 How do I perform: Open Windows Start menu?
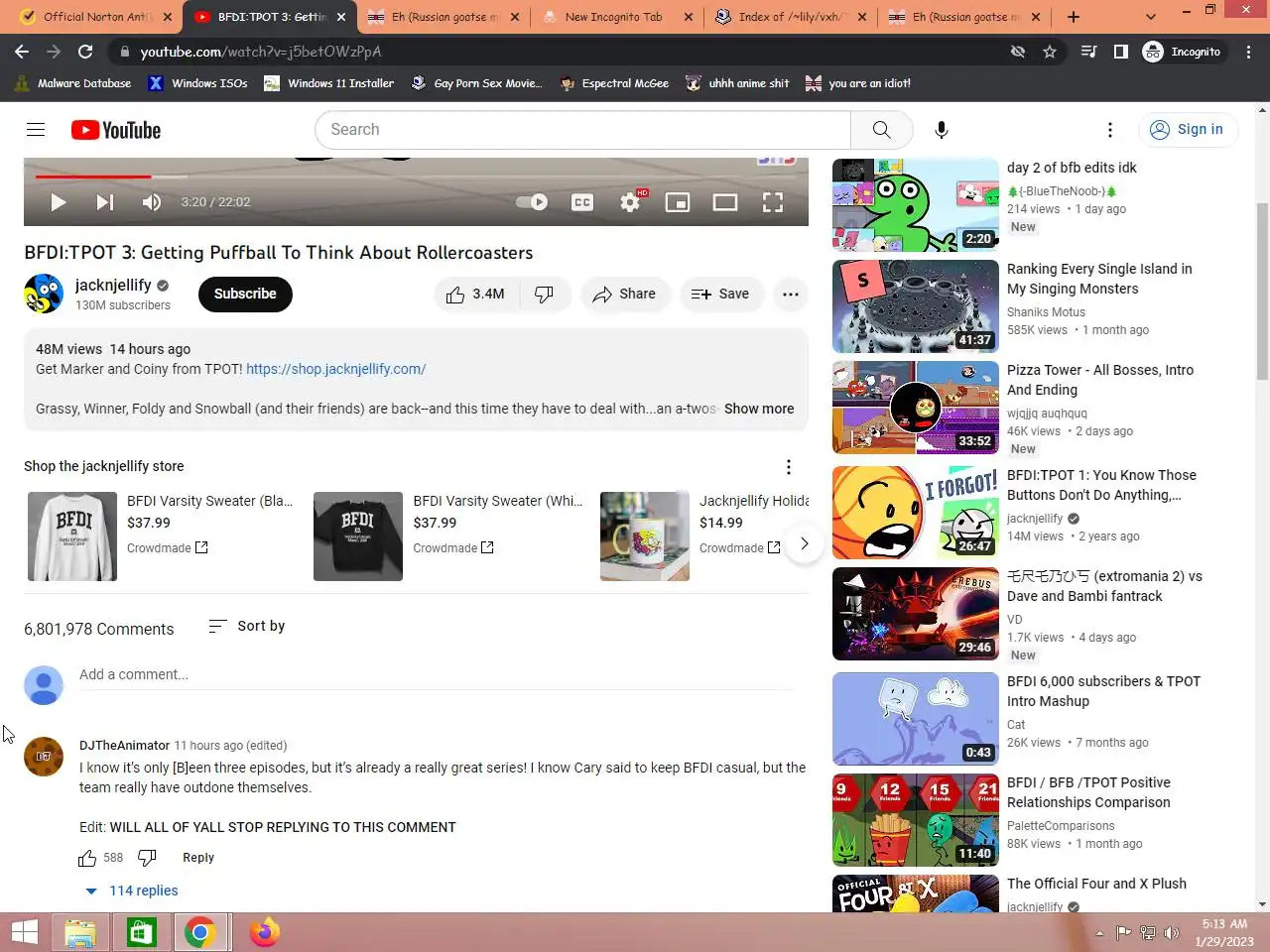[x=25, y=932]
